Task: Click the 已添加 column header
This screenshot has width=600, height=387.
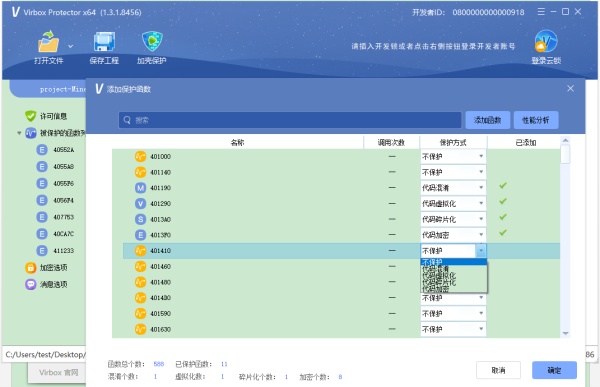Action: 525,142
